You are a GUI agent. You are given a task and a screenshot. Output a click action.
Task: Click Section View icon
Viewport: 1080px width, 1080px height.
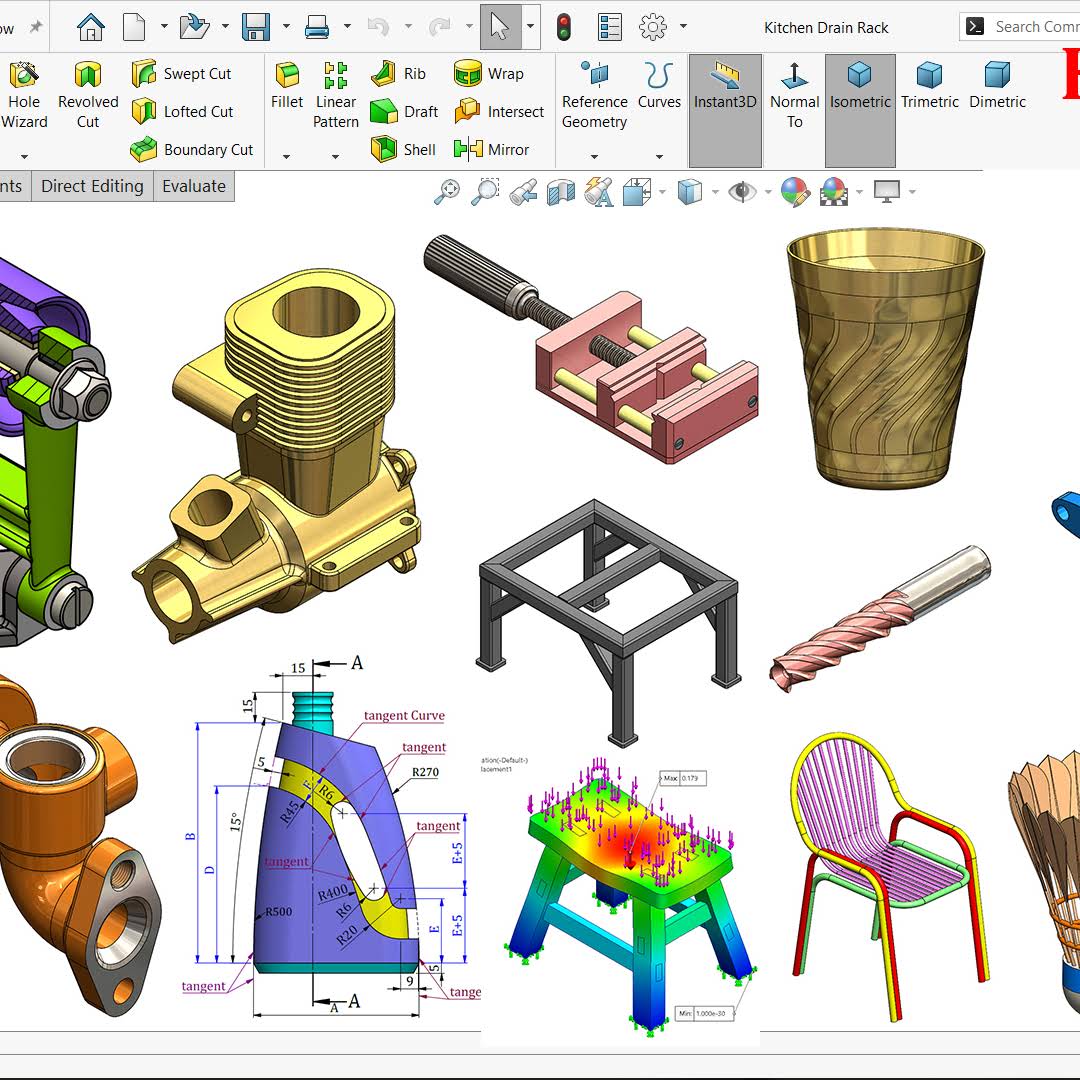(561, 191)
